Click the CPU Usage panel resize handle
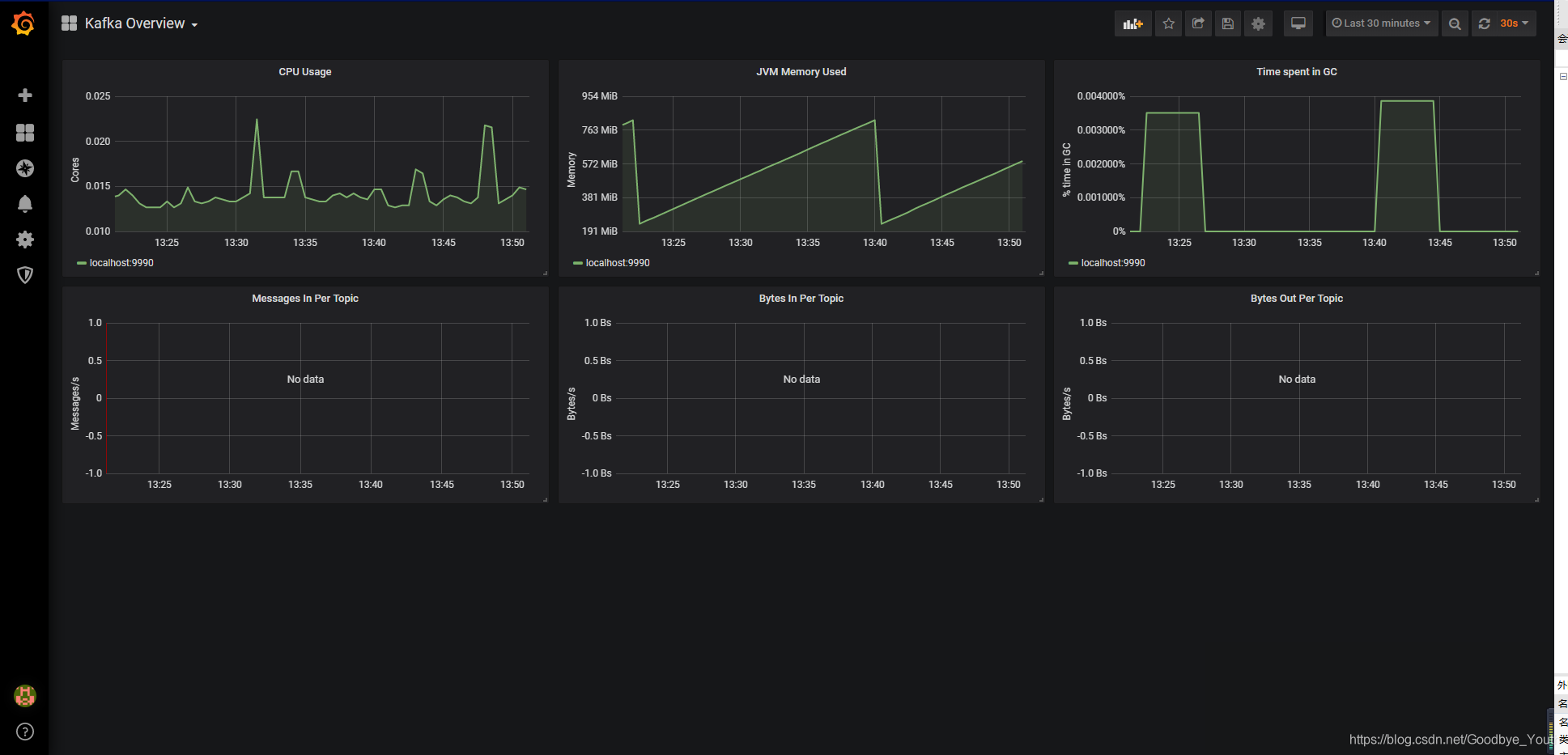 [545, 273]
